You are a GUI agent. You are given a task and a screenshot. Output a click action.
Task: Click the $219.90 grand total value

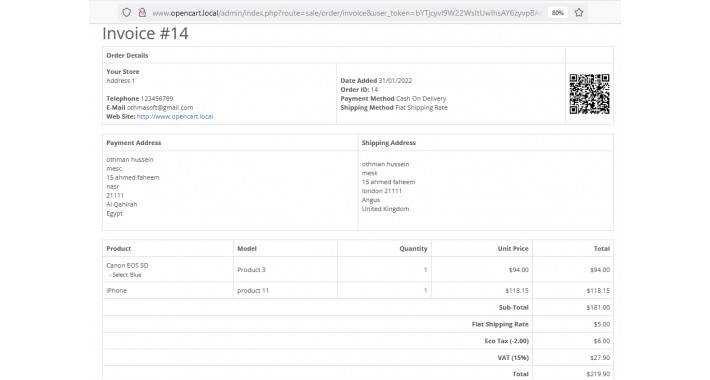598,374
